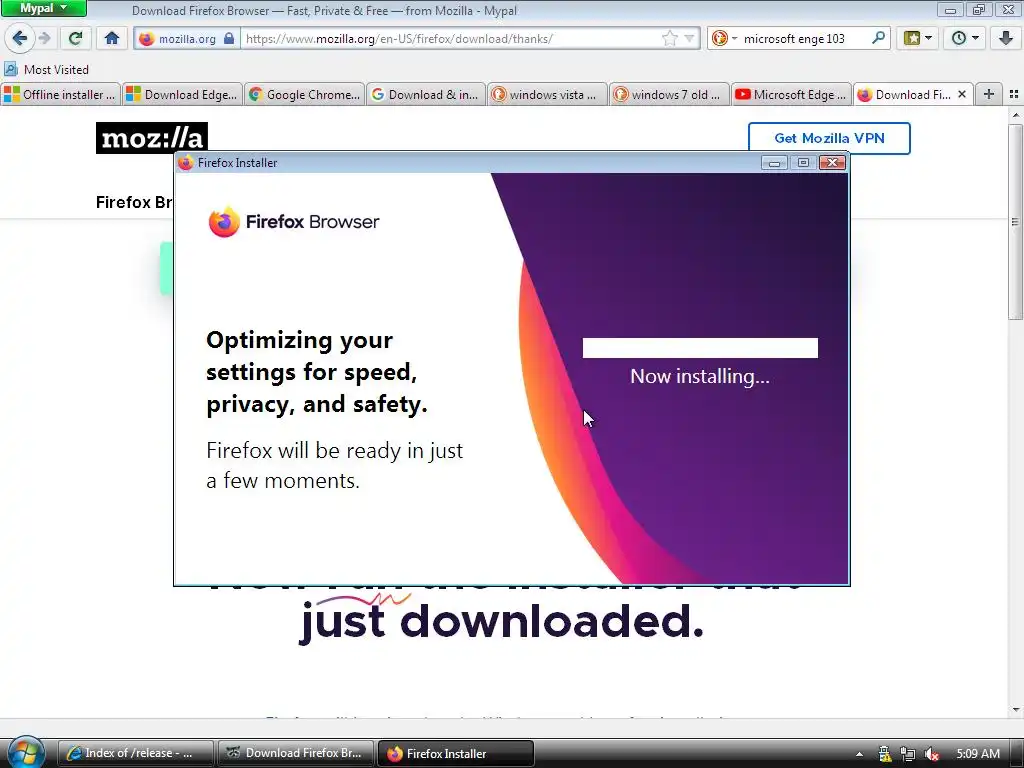Click the moz://a logo
This screenshot has width=1024, height=768.
click(x=152, y=138)
